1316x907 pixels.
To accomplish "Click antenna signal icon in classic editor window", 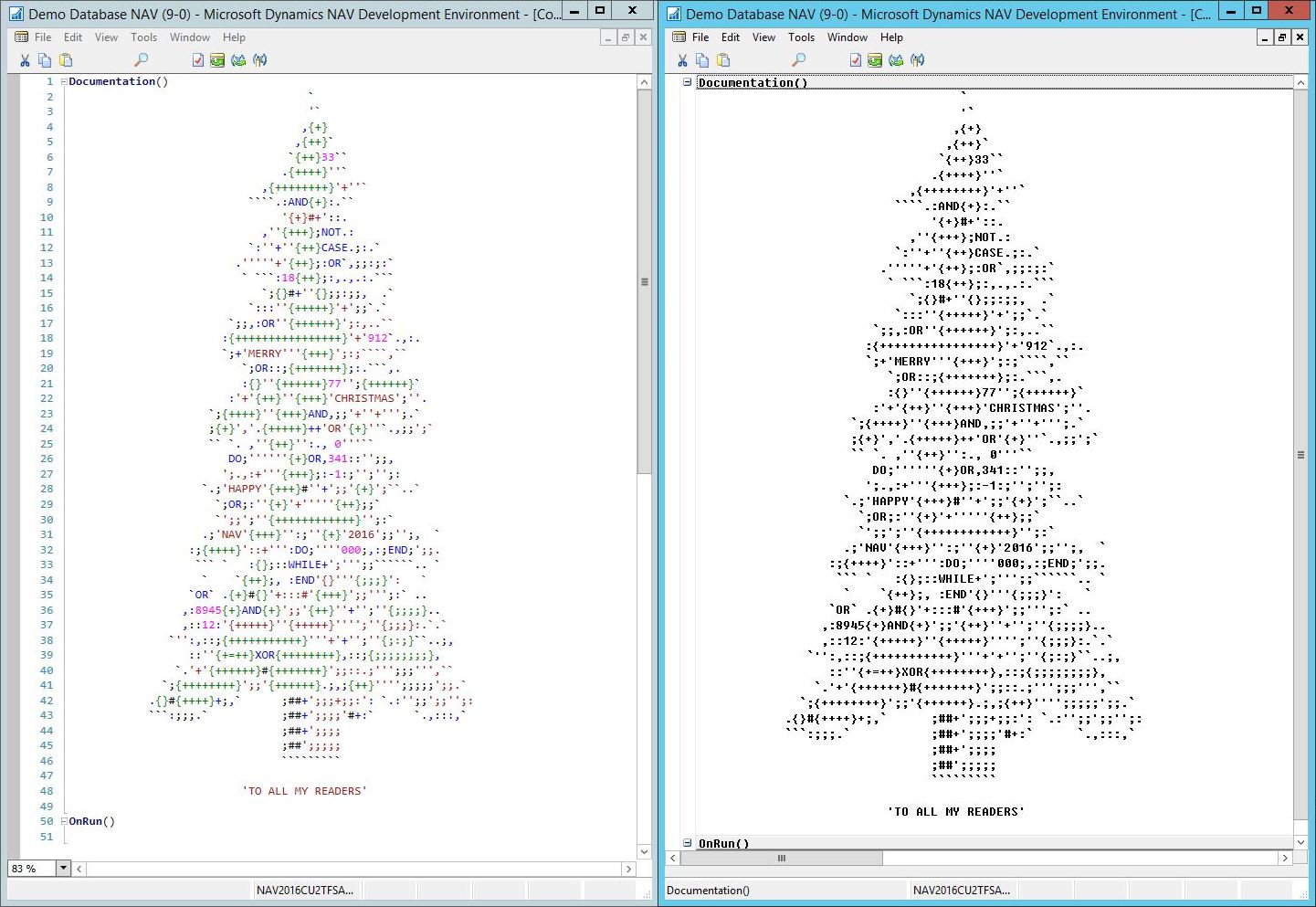I will click(x=917, y=60).
